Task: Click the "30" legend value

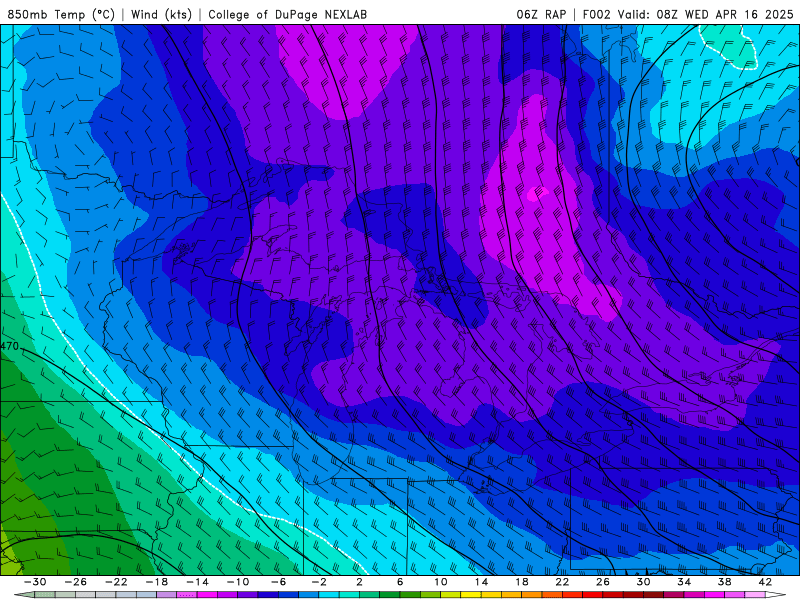Action: 643,582
